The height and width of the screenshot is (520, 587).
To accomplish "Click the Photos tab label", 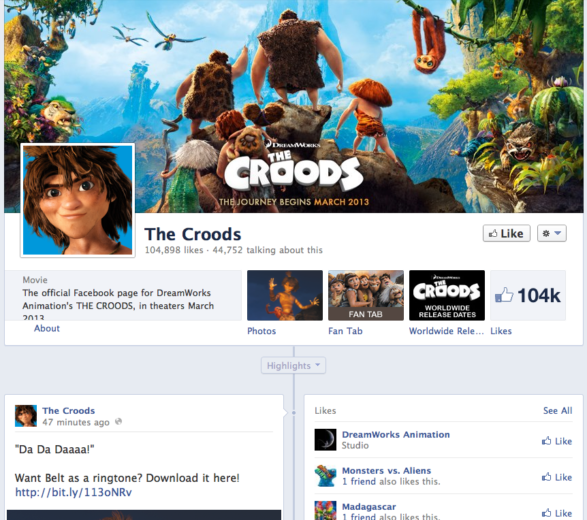I will click(262, 331).
